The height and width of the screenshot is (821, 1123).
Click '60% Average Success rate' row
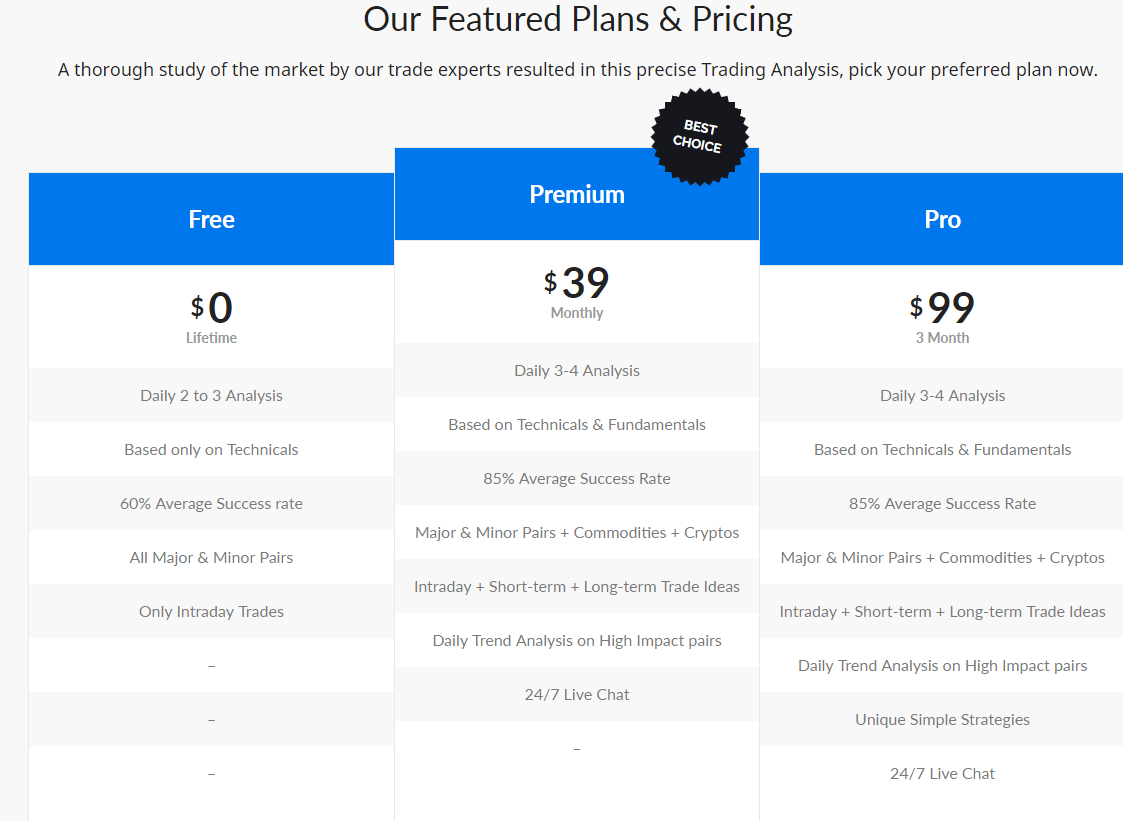click(211, 504)
